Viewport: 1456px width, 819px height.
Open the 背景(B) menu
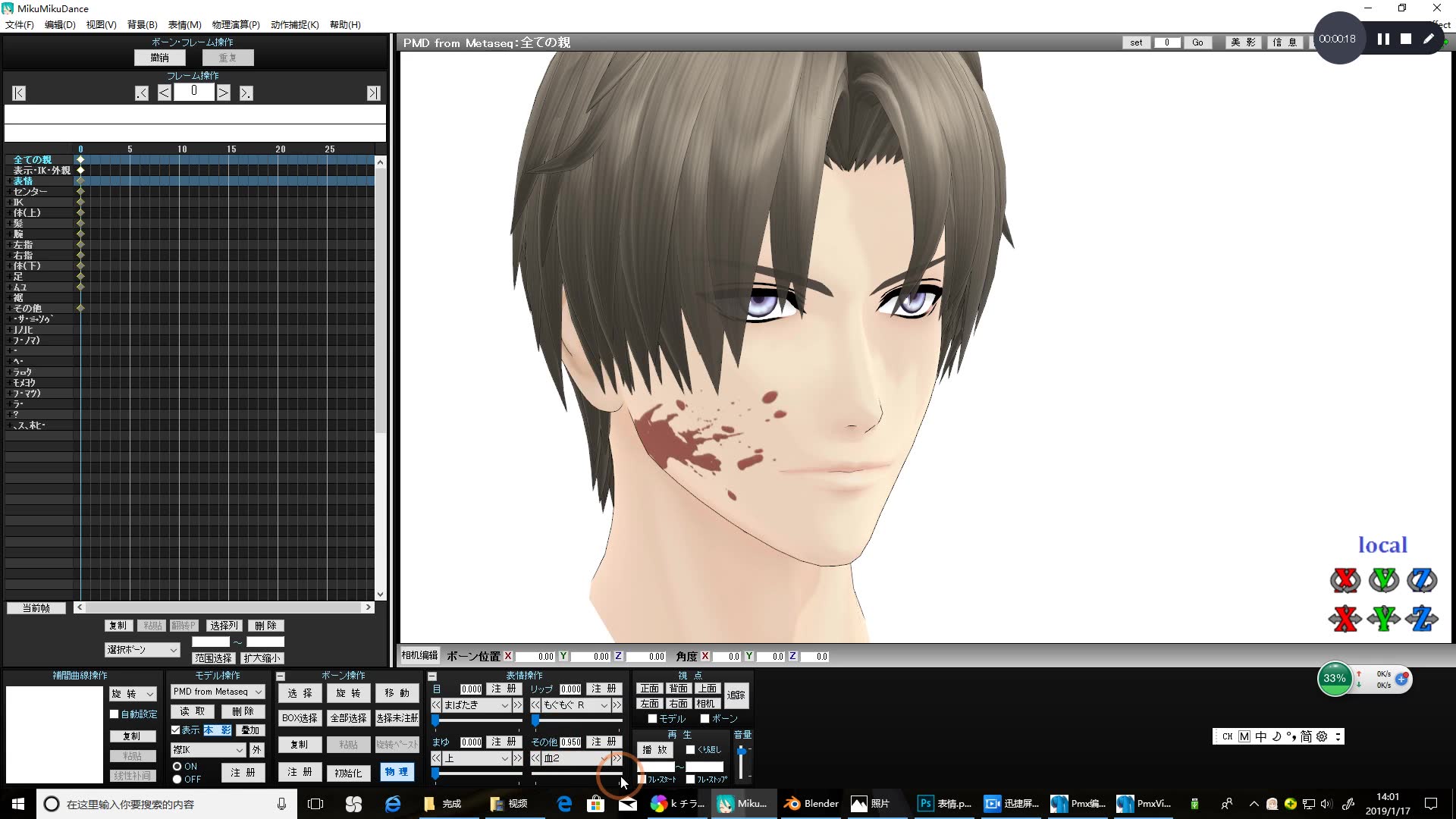(143, 25)
